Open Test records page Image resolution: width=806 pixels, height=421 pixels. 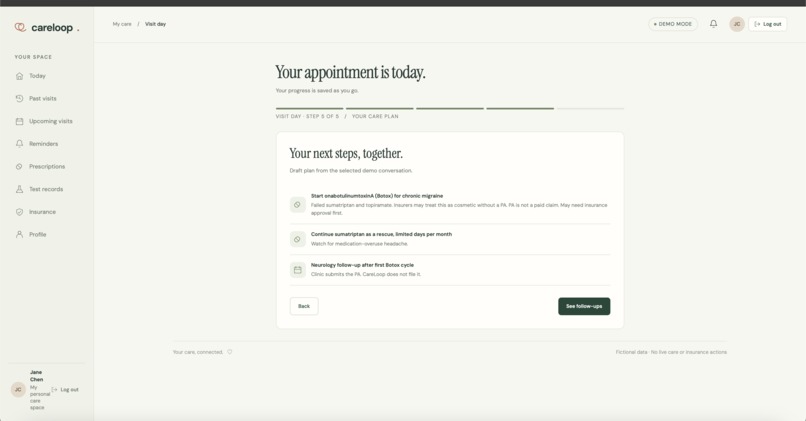(47, 189)
